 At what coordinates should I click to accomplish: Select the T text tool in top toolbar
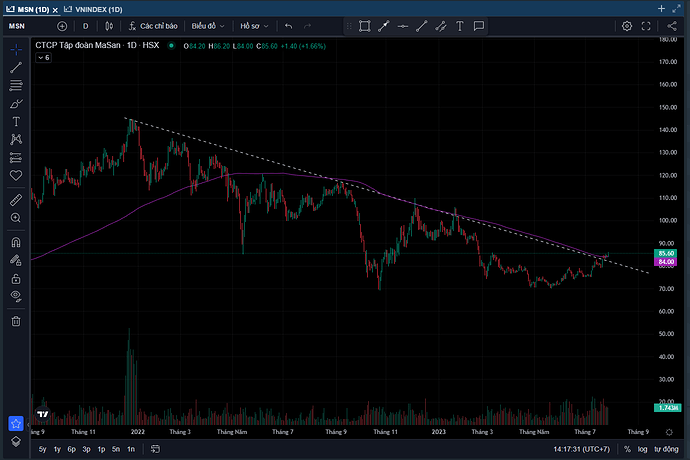pyautogui.click(x=459, y=26)
